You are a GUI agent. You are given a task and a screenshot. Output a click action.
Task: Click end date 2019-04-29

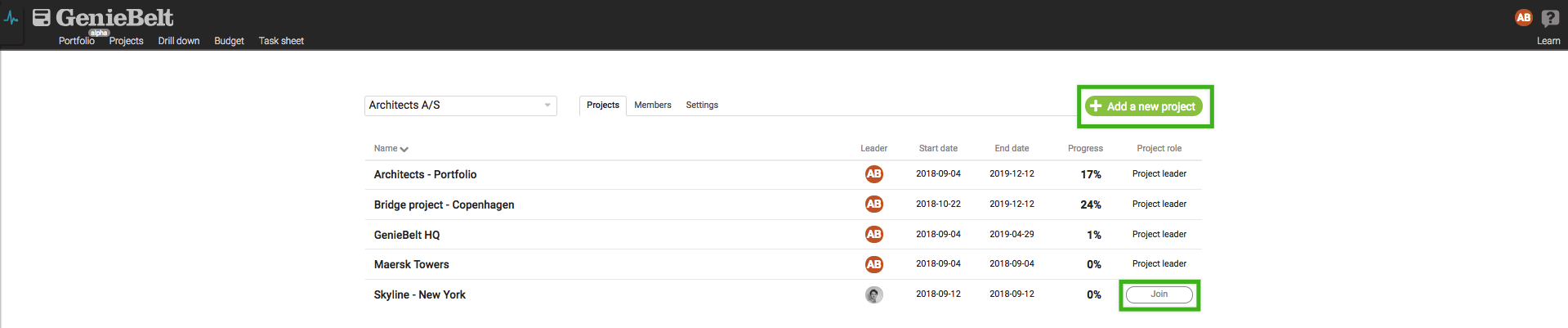[1012, 235]
